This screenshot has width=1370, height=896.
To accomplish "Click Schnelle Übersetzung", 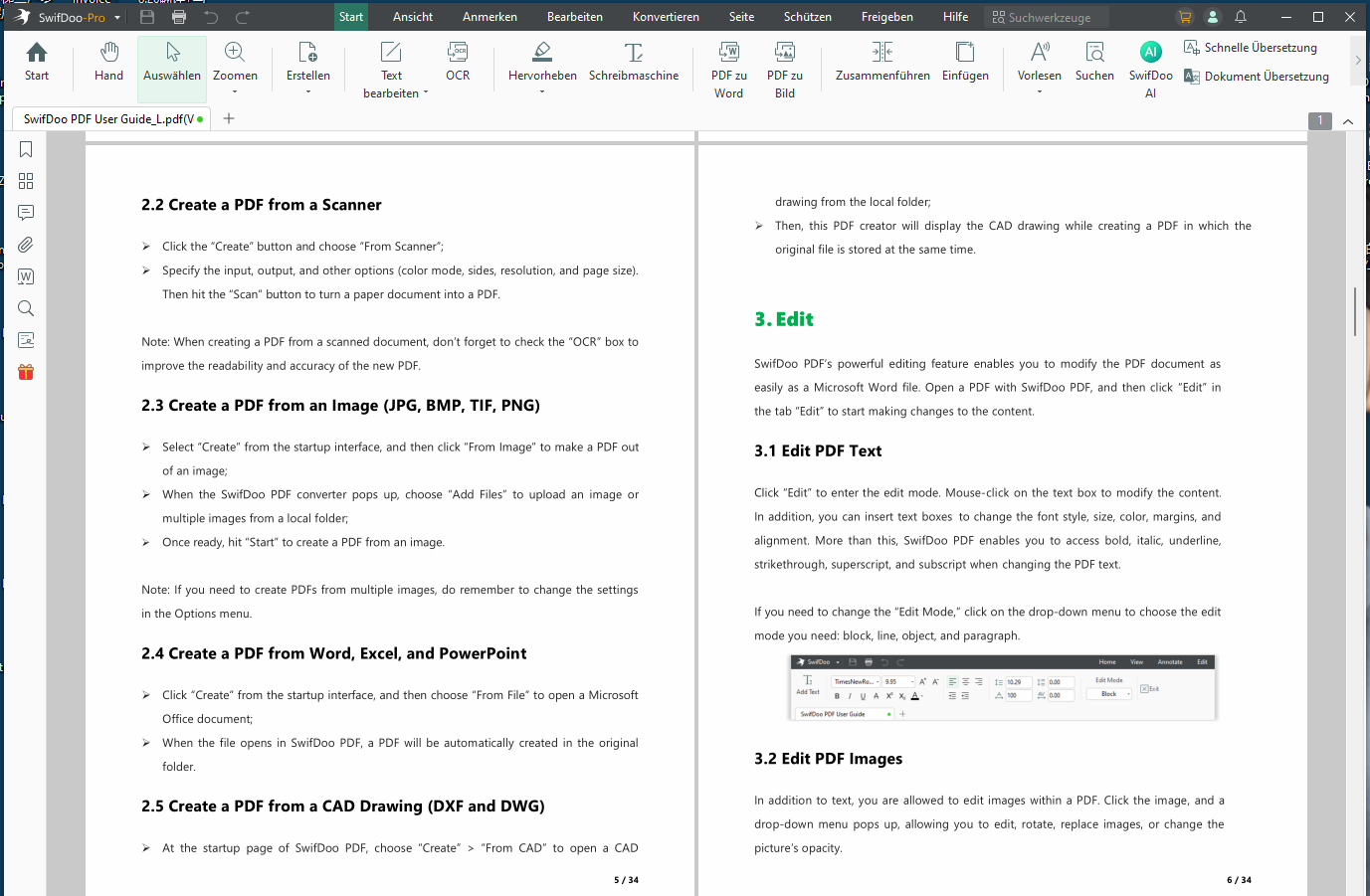I will pos(1251,48).
